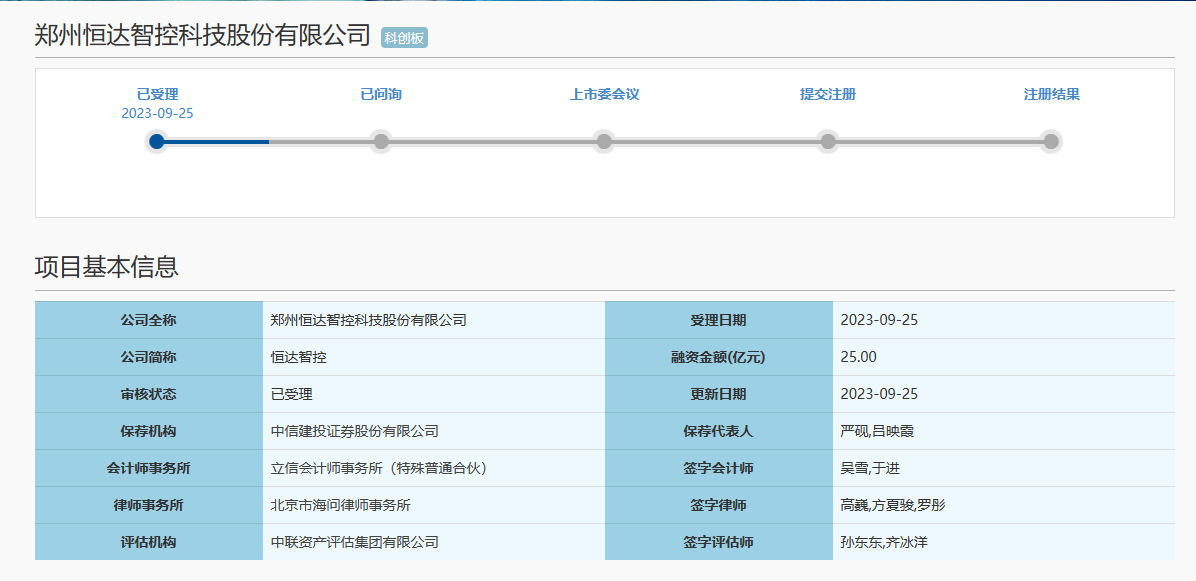
Task: Click accounting firm 立信会计师事务所 cell
Action: pyautogui.click(x=379, y=468)
